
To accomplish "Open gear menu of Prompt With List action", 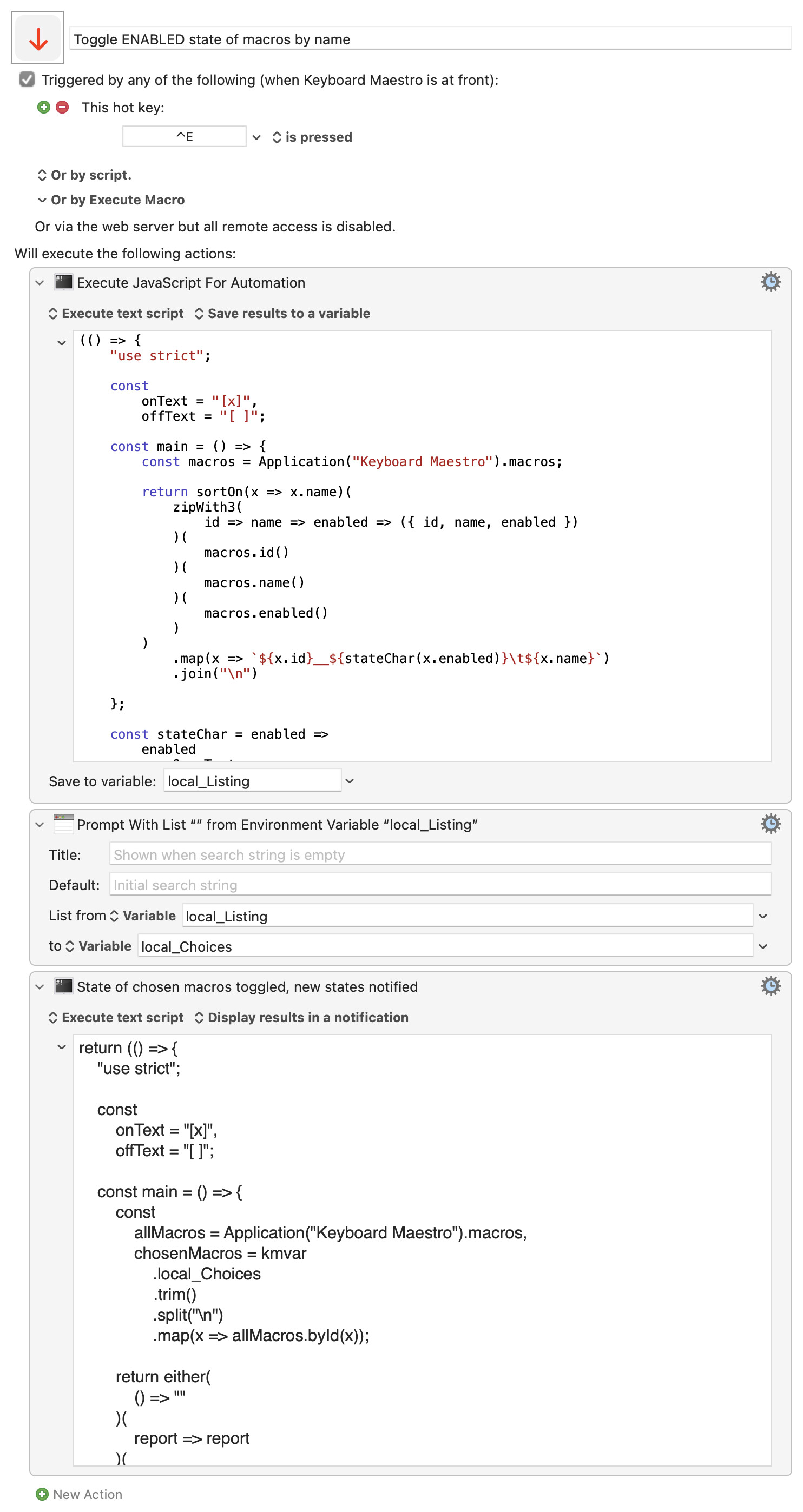I will tap(770, 824).
